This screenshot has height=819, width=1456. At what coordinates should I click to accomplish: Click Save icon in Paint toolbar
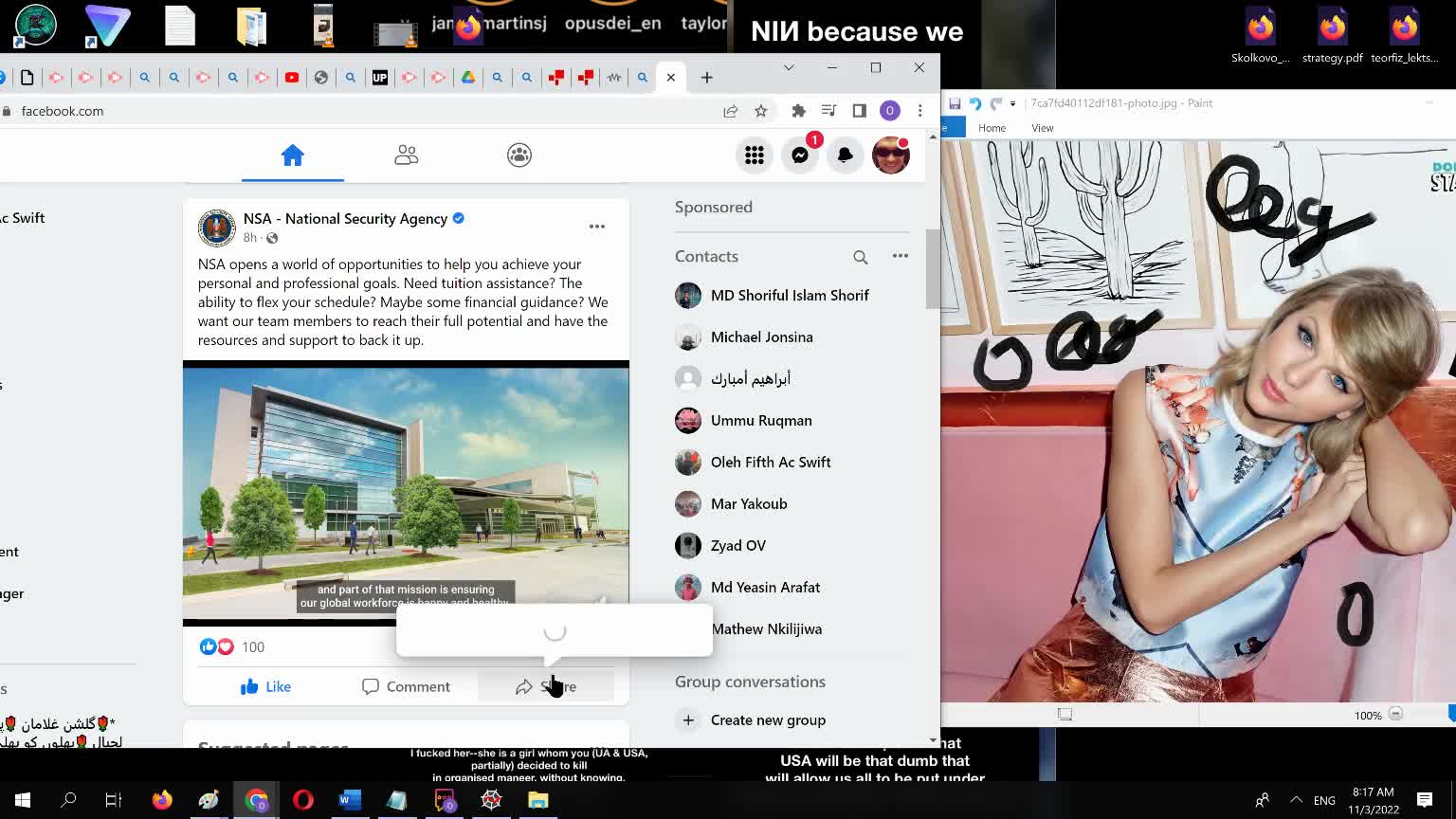[955, 103]
